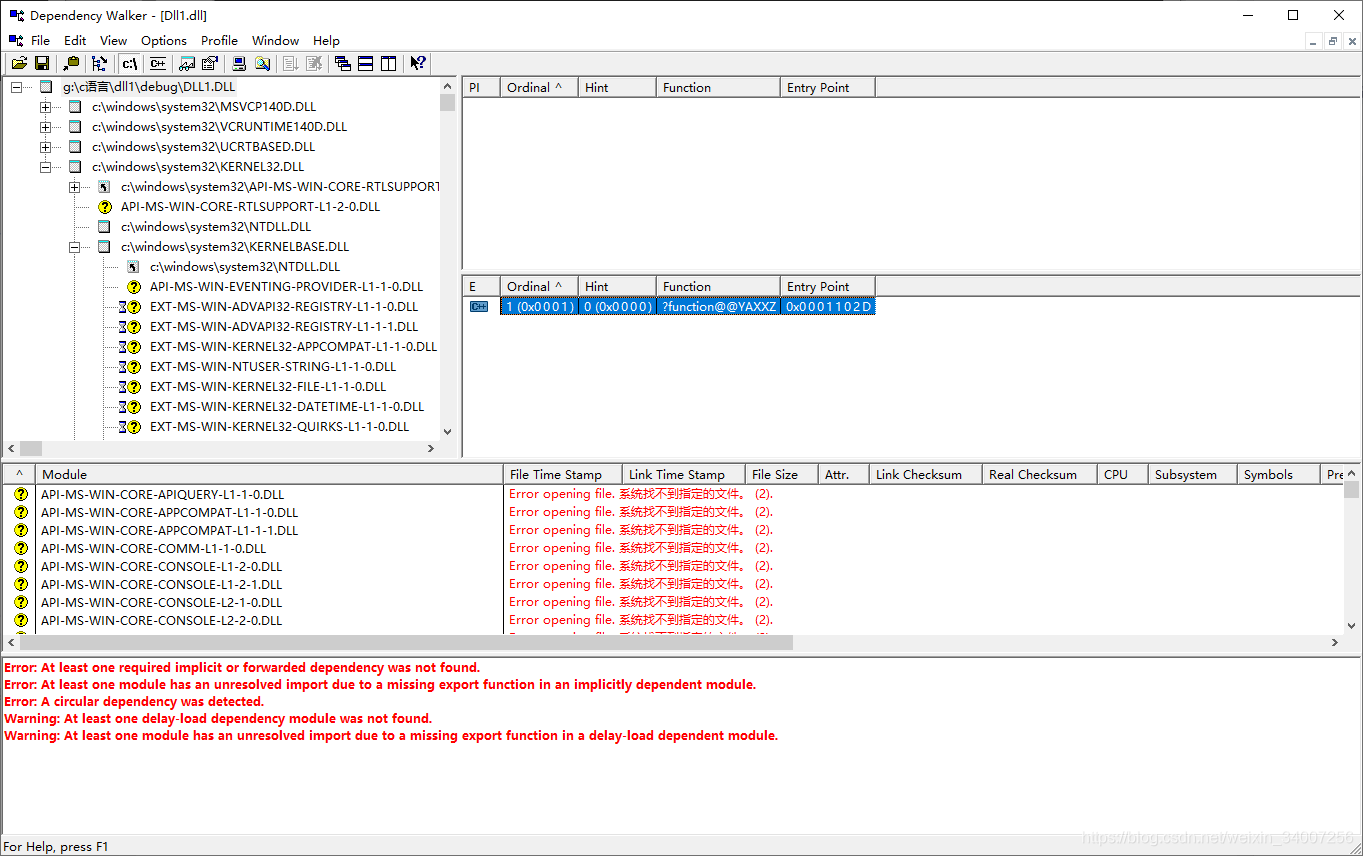Sort exports by Function column header
1363x856 pixels.
tap(718, 286)
